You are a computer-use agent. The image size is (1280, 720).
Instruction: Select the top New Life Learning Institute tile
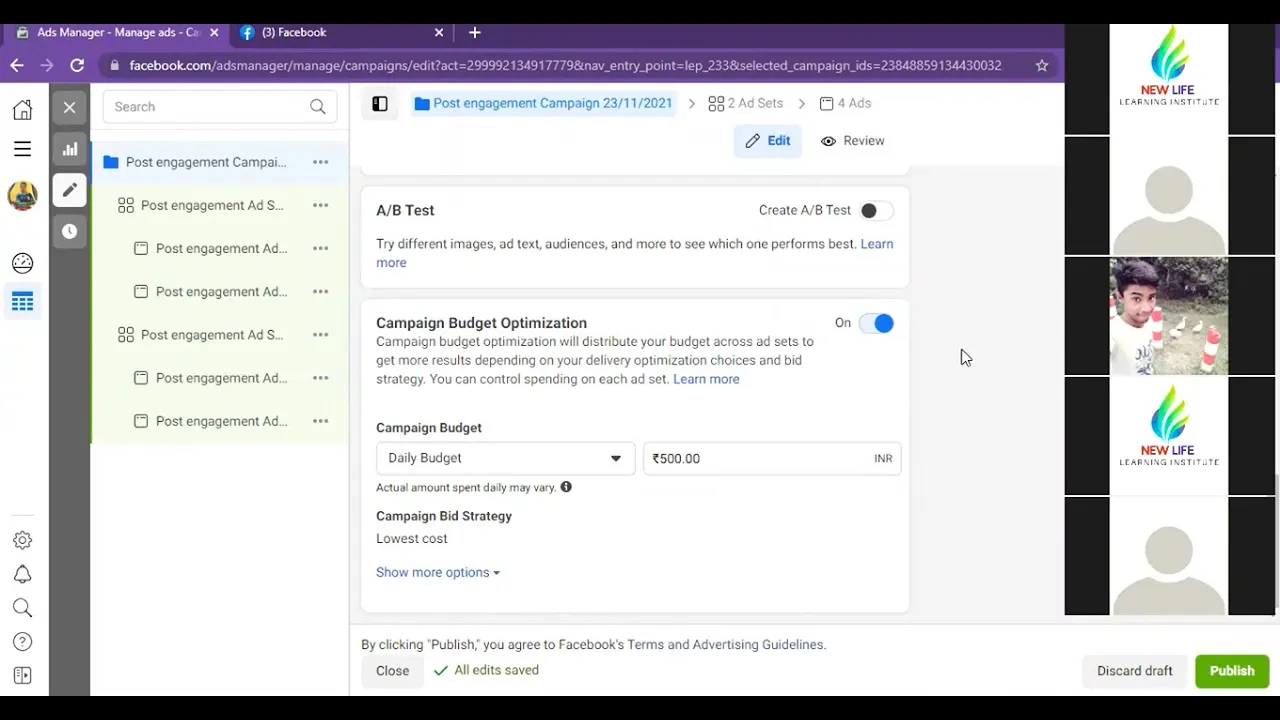[1169, 79]
